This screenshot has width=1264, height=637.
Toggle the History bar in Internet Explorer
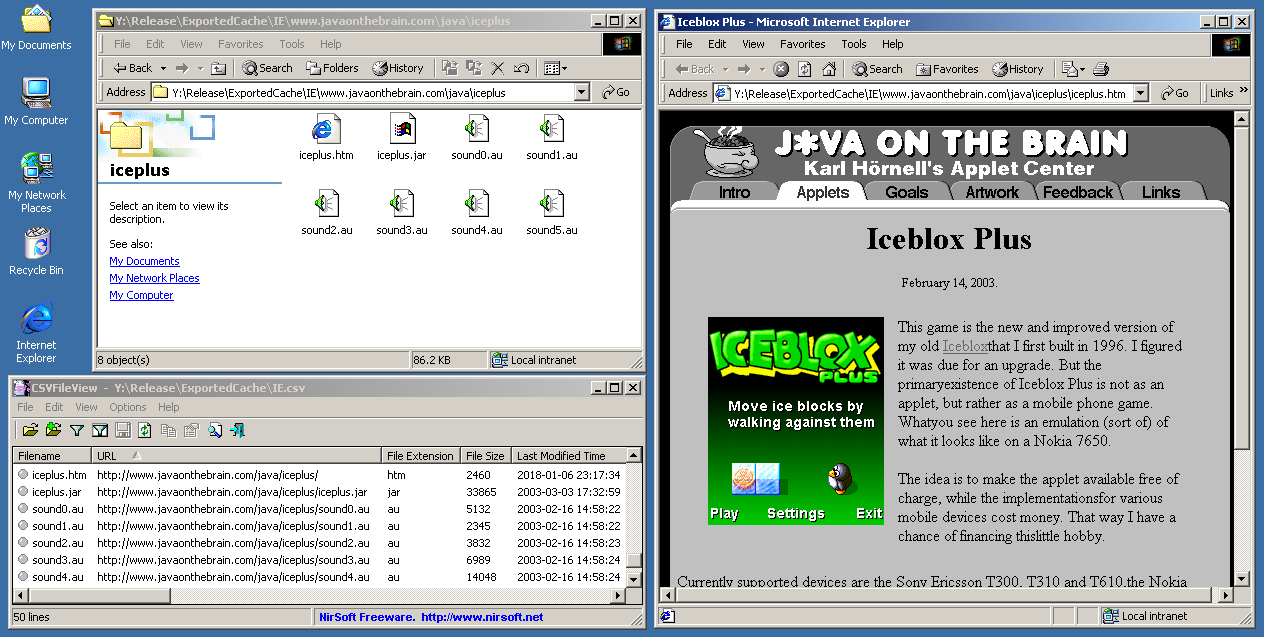click(x=1017, y=69)
